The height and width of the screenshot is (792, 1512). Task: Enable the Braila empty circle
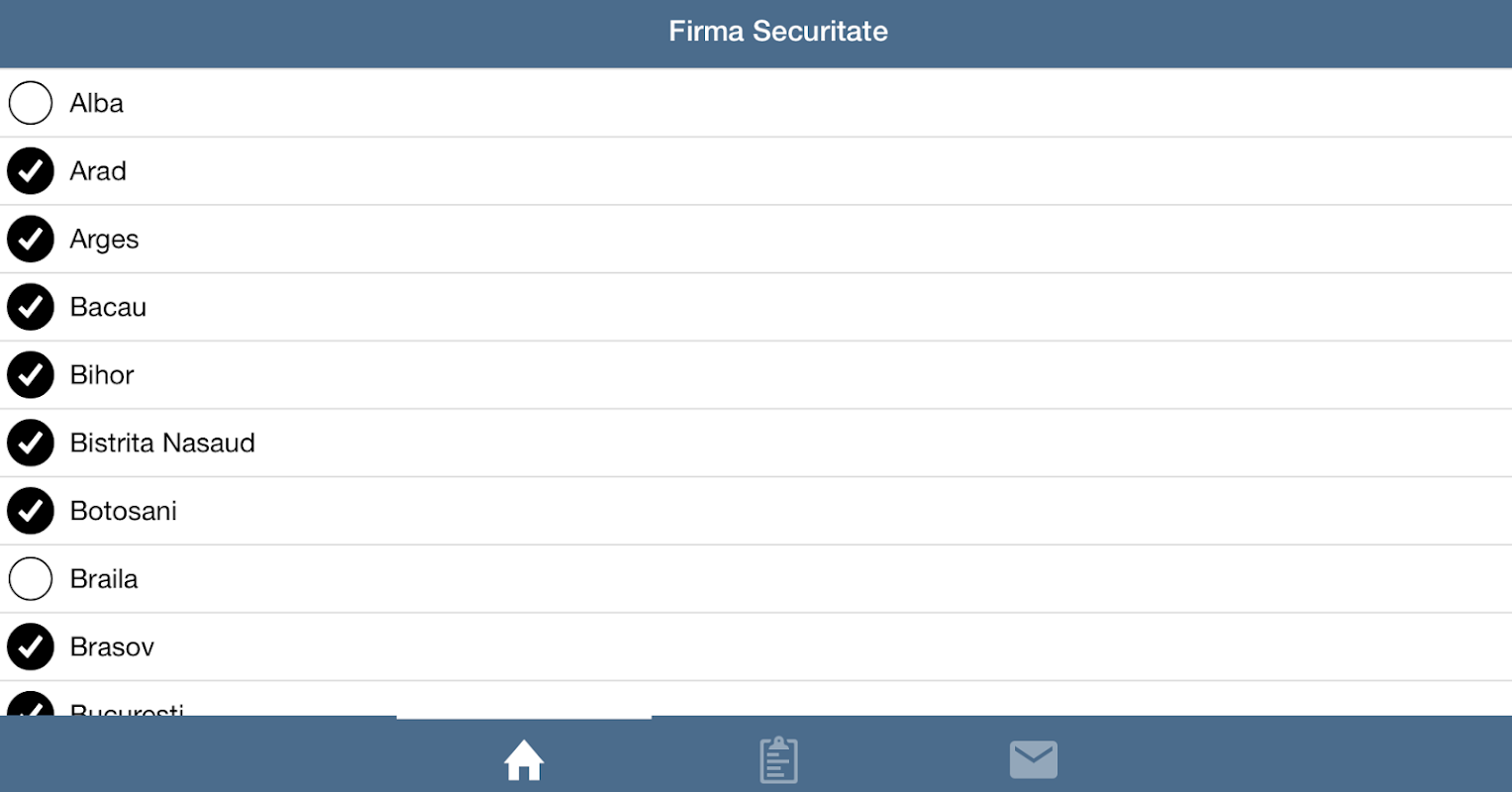(31, 579)
